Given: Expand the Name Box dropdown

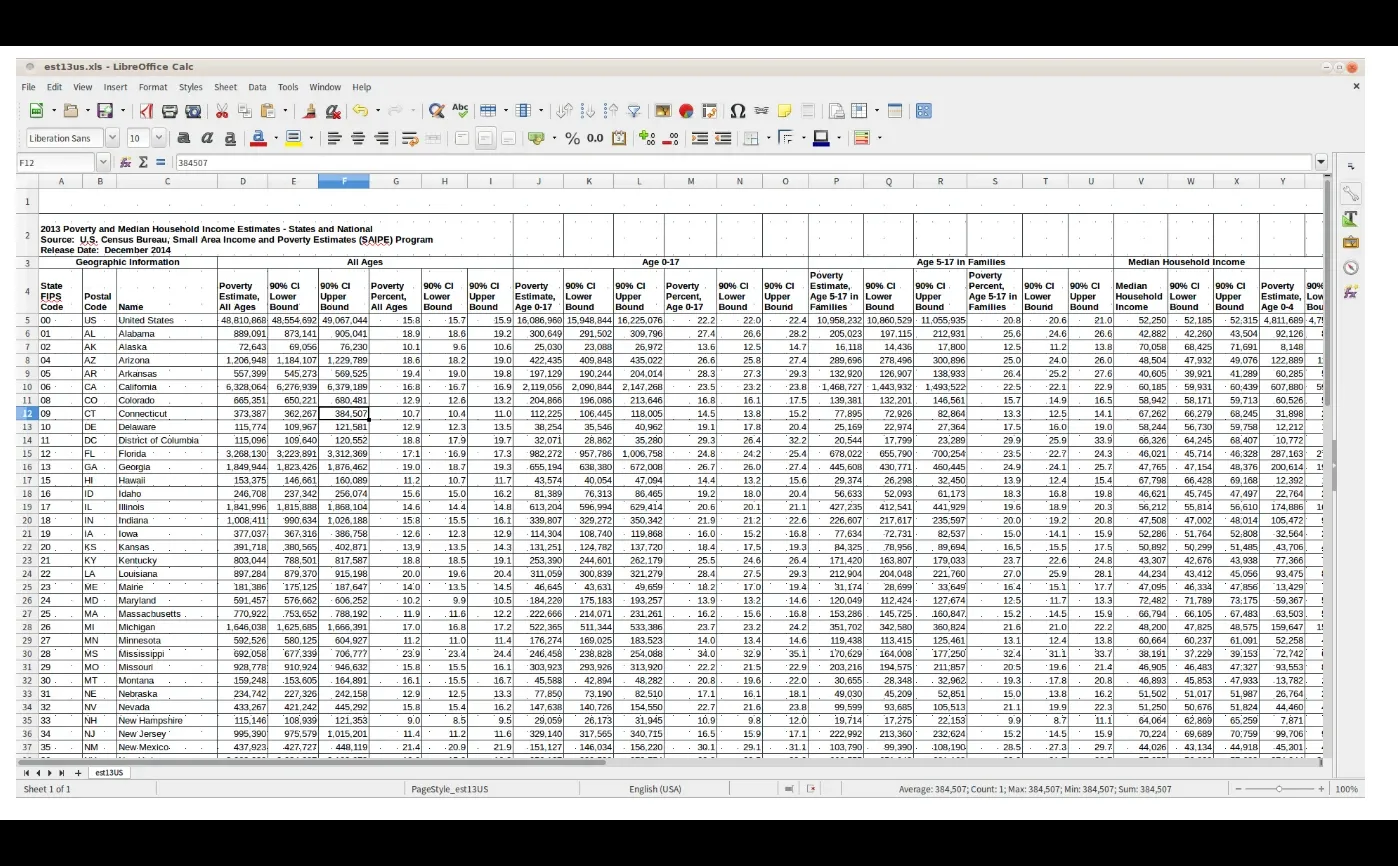Looking at the screenshot, I should coord(103,162).
